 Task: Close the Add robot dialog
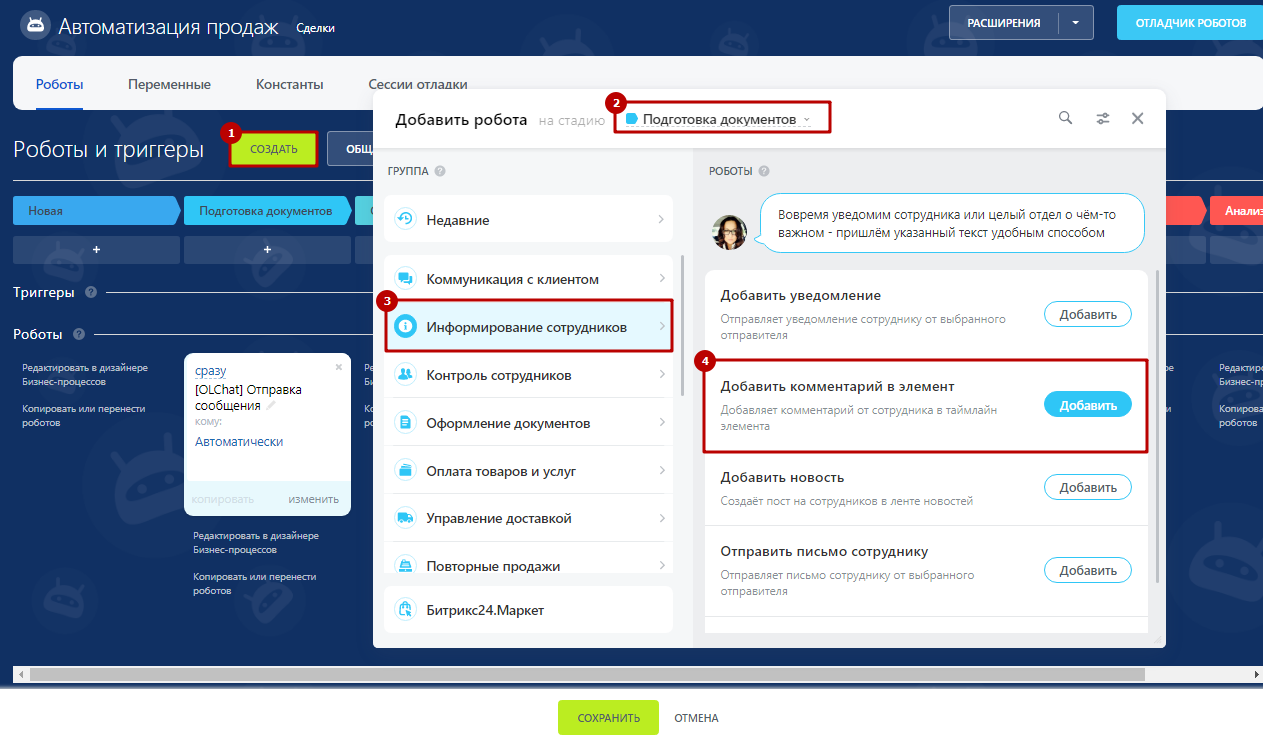pos(1137,118)
